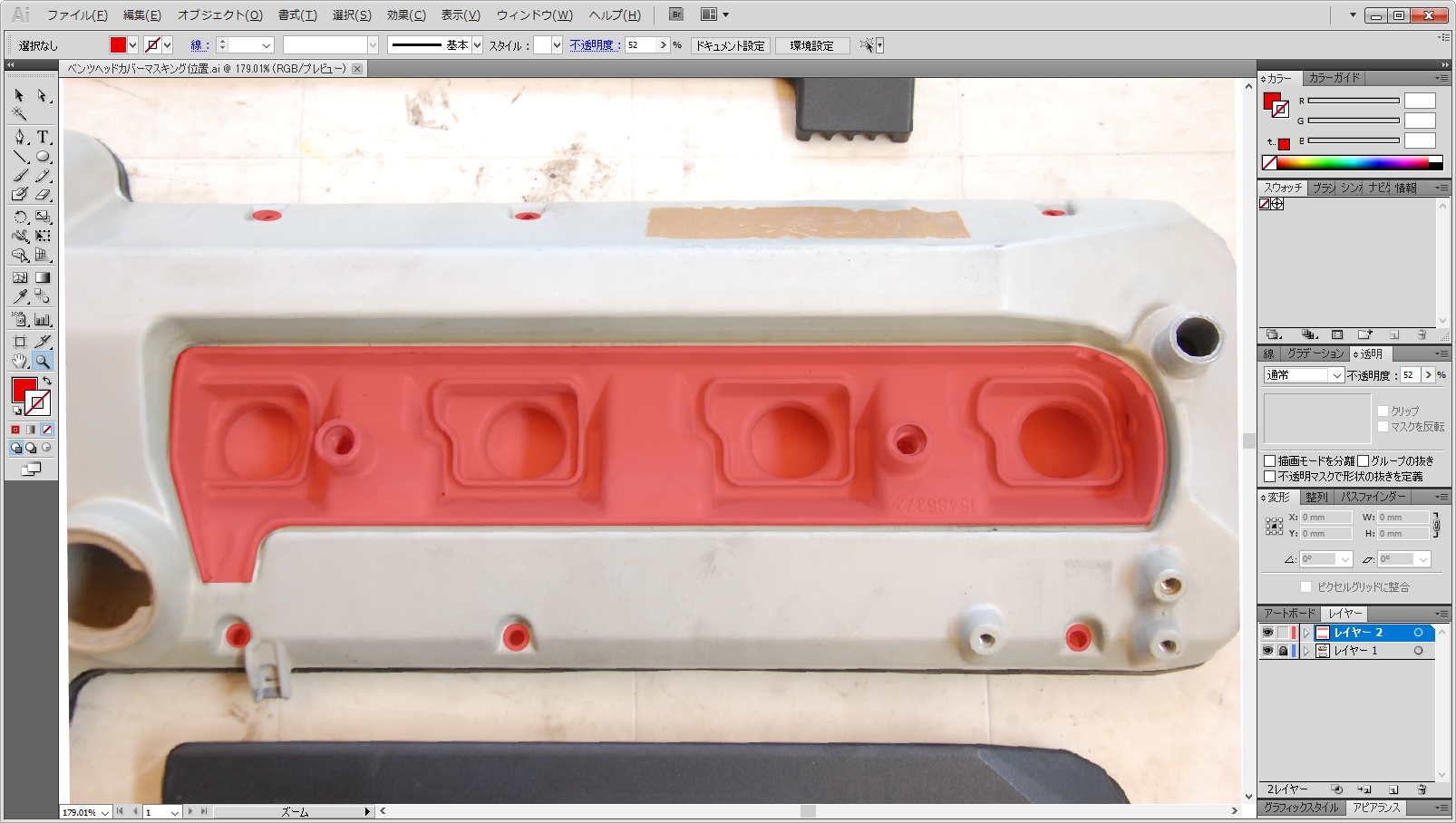Delete layer using the Layers trash icon
Image resolution: width=1456 pixels, height=823 pixels.
(1422, 789)
